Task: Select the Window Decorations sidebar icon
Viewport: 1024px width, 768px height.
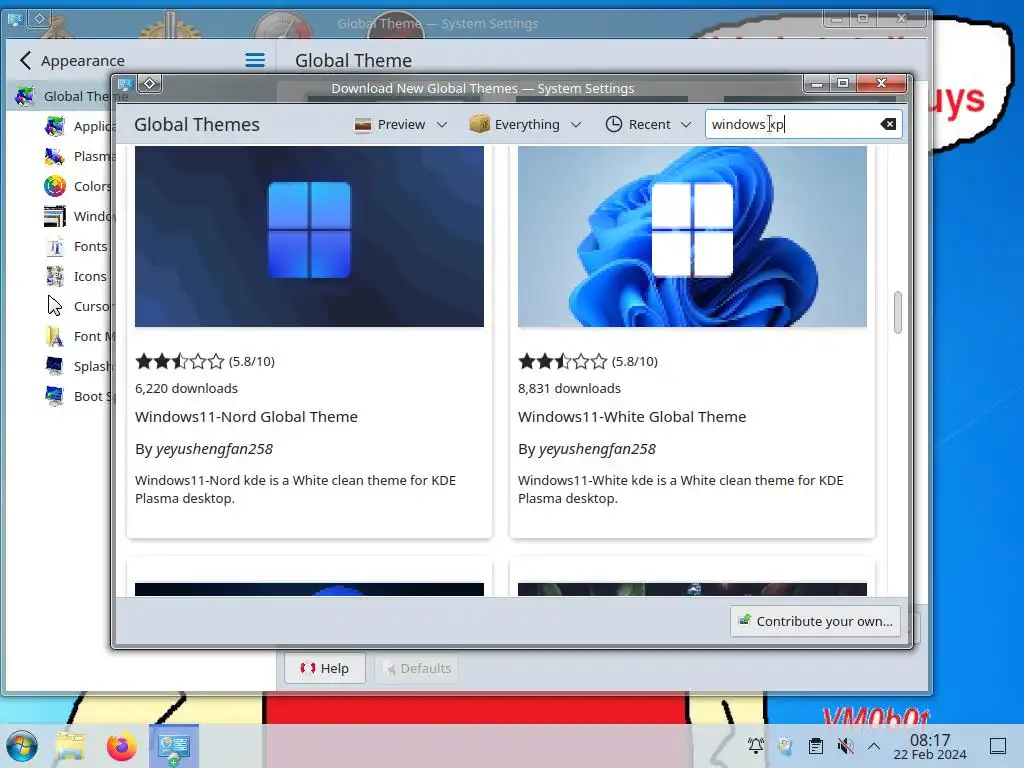Action: click(x=55, y=216)
